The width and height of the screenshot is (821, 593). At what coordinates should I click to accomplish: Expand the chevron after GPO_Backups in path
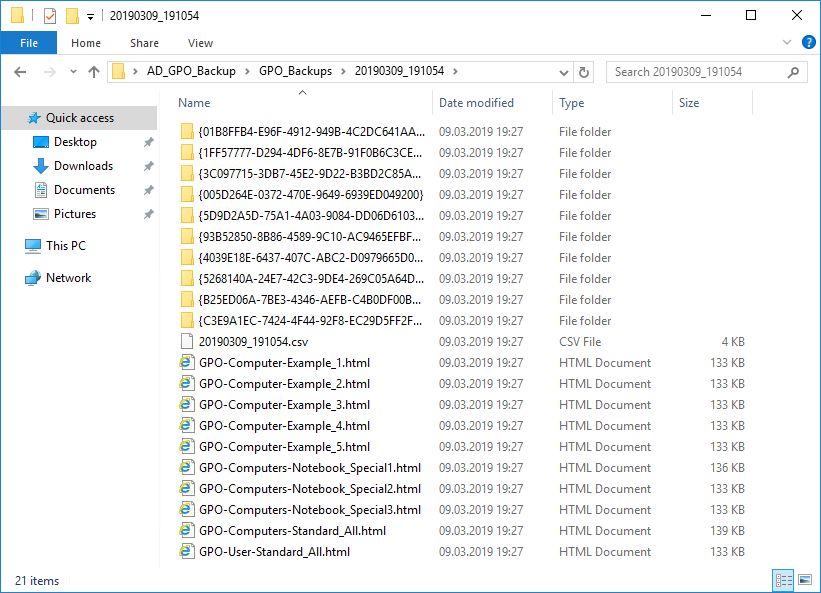[x=343, y=71]
